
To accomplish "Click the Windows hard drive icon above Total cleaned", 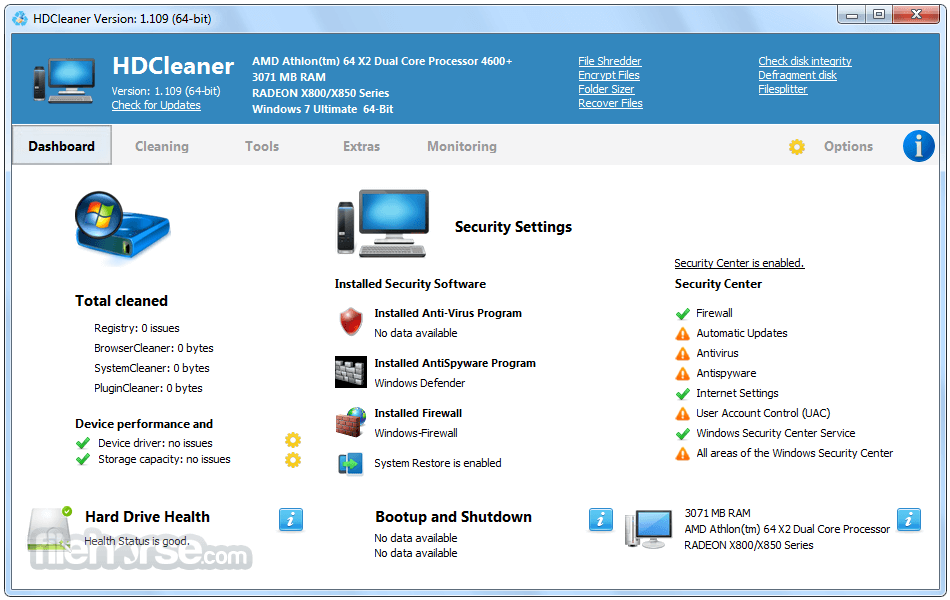I will pos(122,226).
